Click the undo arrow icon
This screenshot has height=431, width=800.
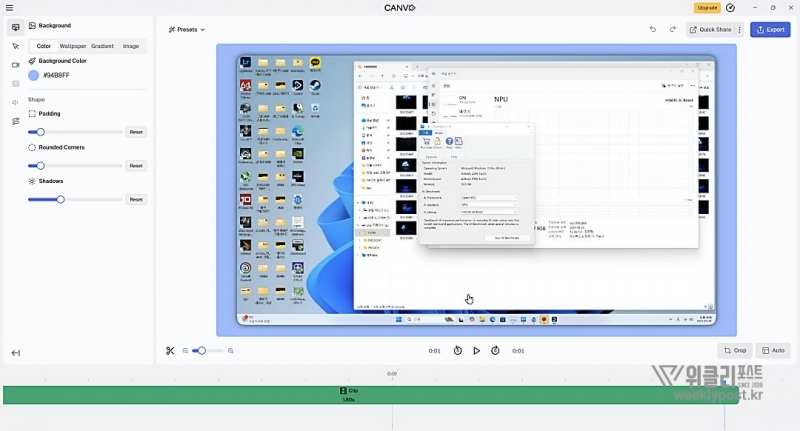click(653, 30)
